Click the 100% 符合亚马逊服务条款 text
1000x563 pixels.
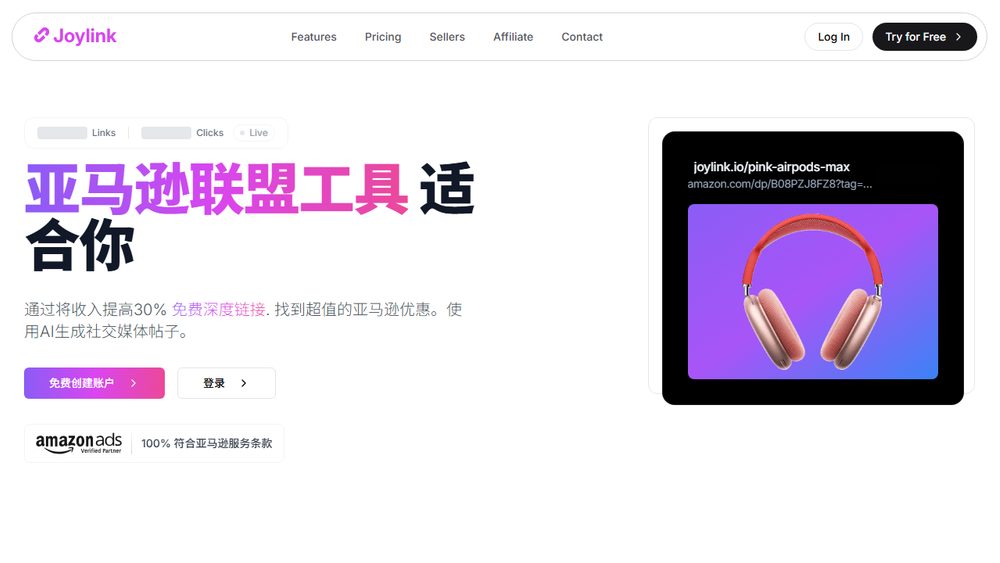[207, 443]
